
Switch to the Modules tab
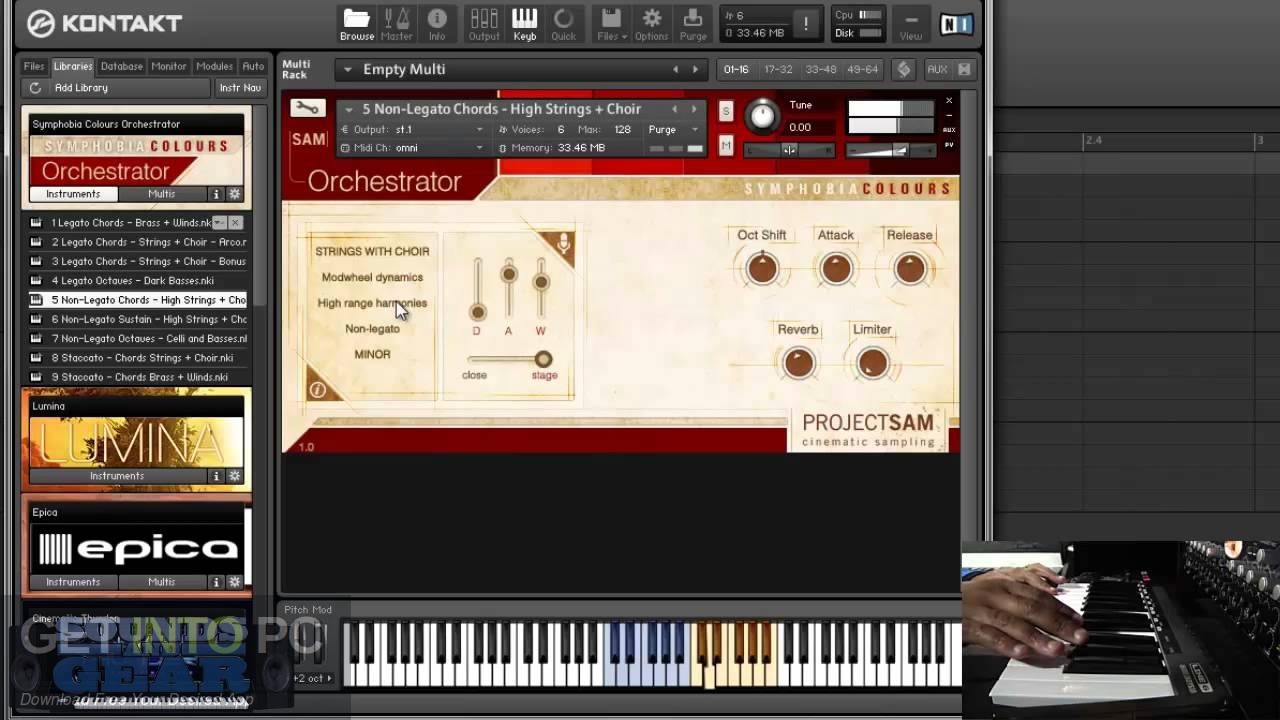(214, 66)
